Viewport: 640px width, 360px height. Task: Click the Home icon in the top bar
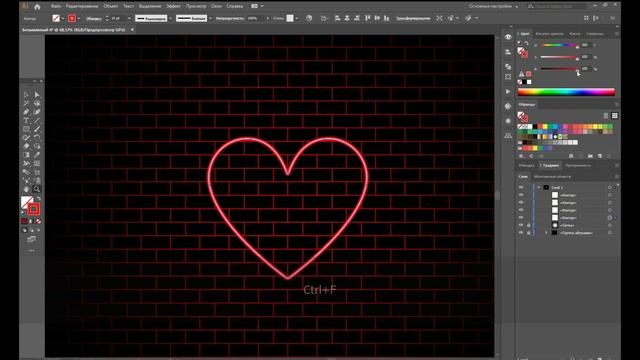pyautogui.click(x=37, y=7)
